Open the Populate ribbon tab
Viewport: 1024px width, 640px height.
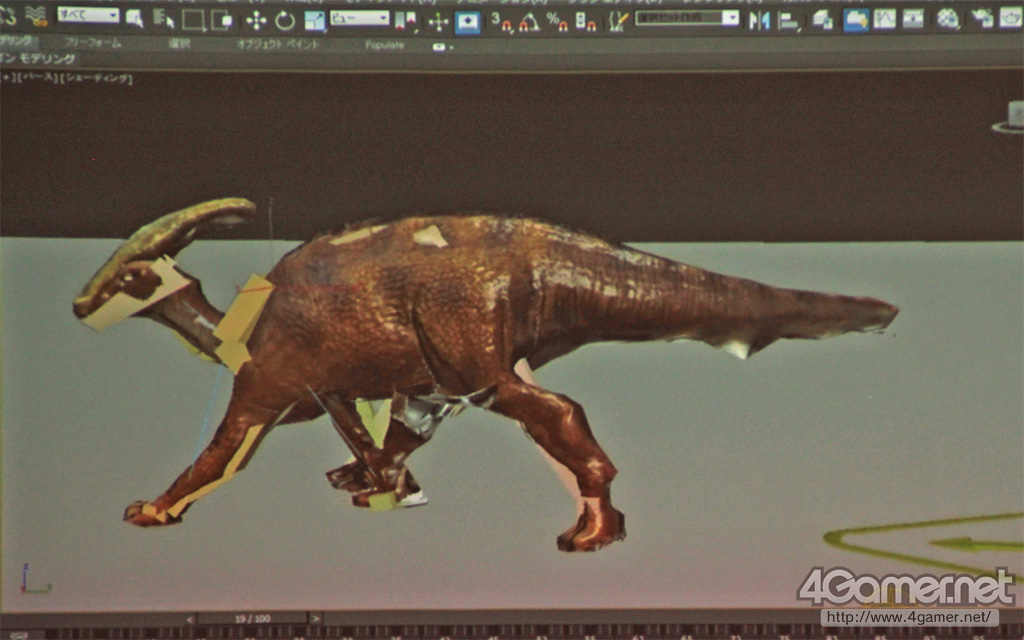point(384,45)
